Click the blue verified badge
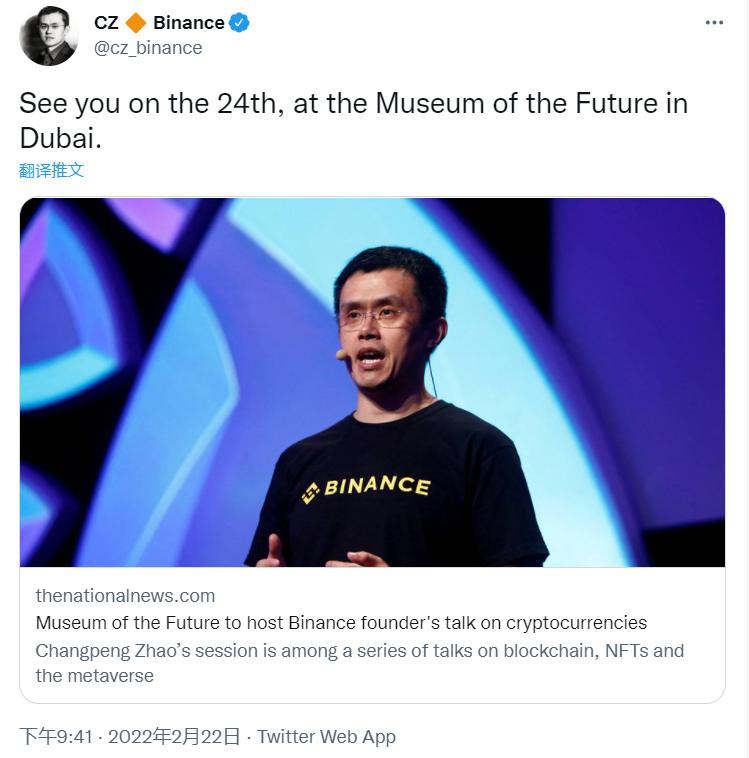 pos(239,23)
